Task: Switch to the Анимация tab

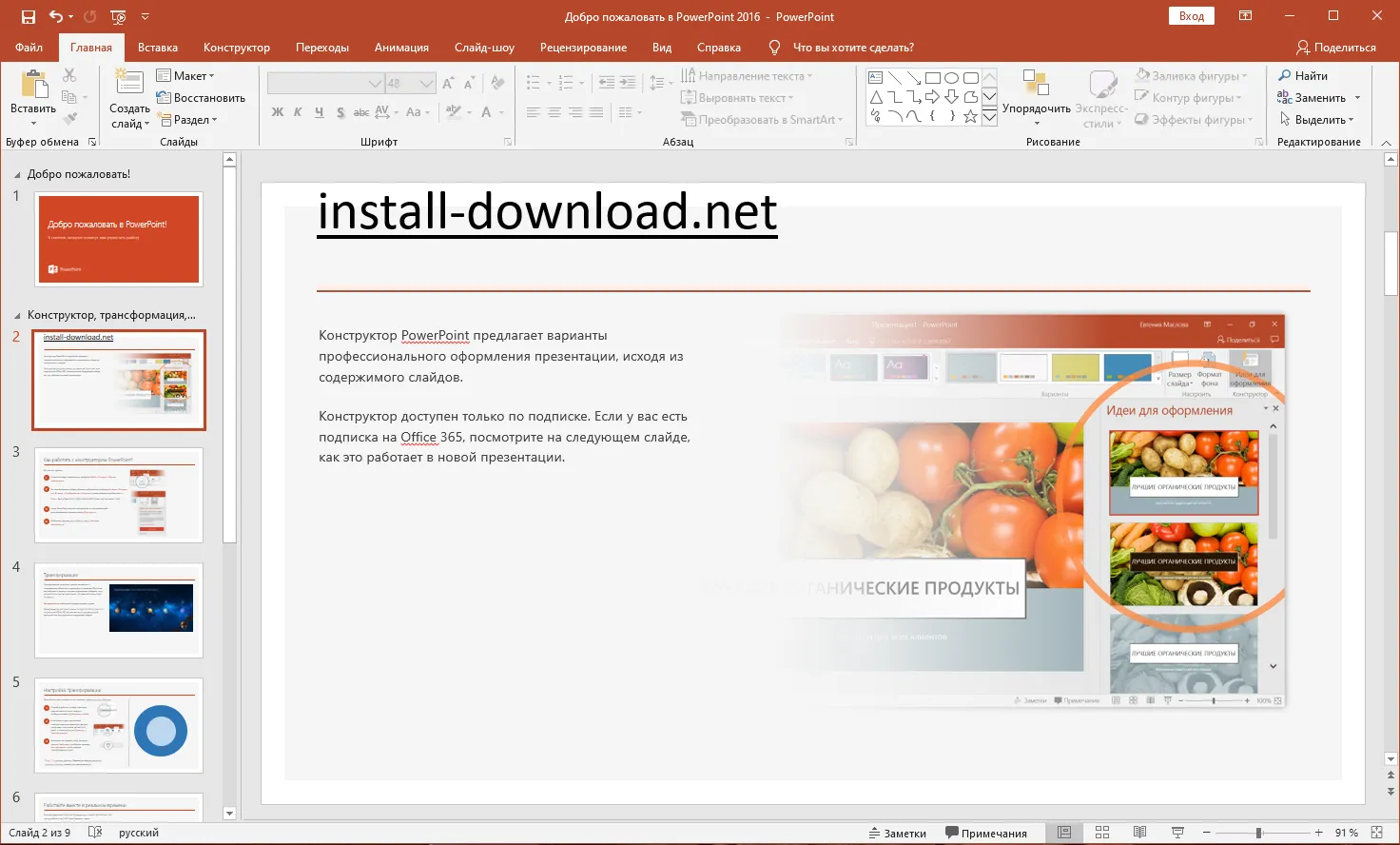Action: [401, 48]
